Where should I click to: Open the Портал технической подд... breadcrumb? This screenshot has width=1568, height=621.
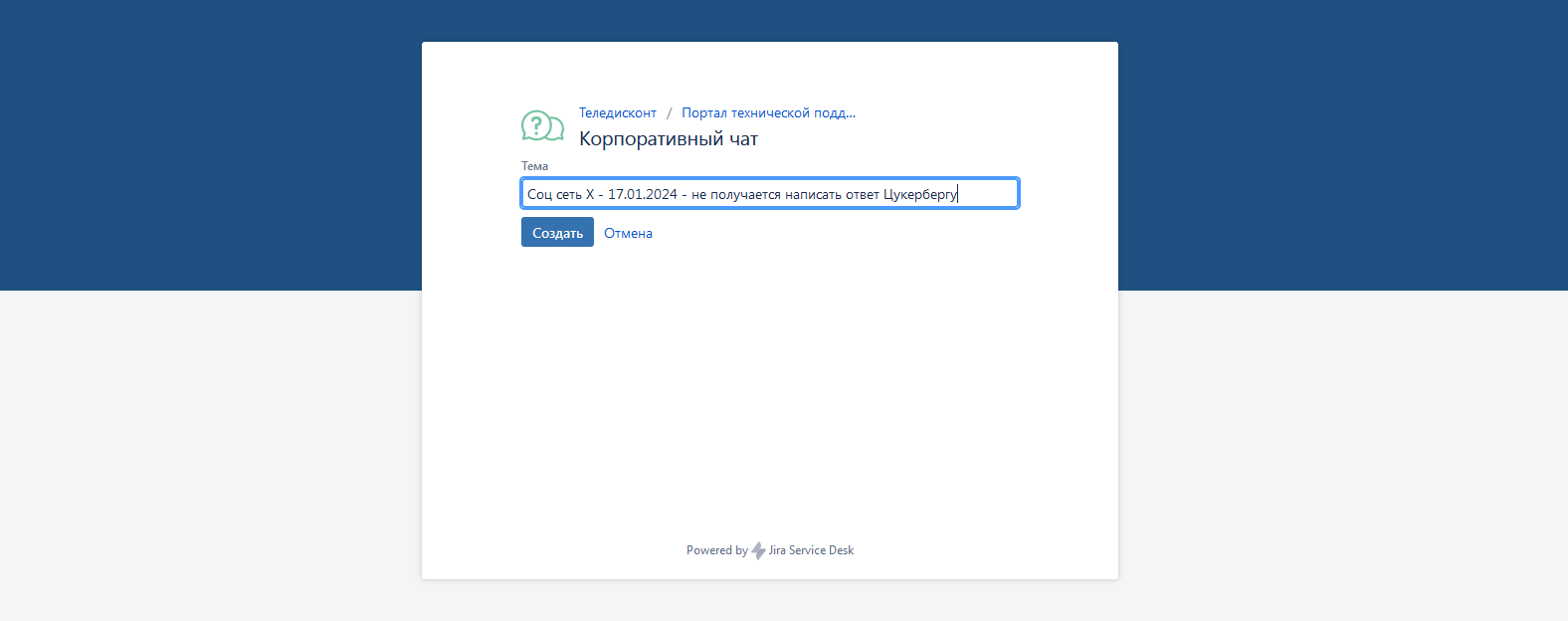tap(768, 112)
